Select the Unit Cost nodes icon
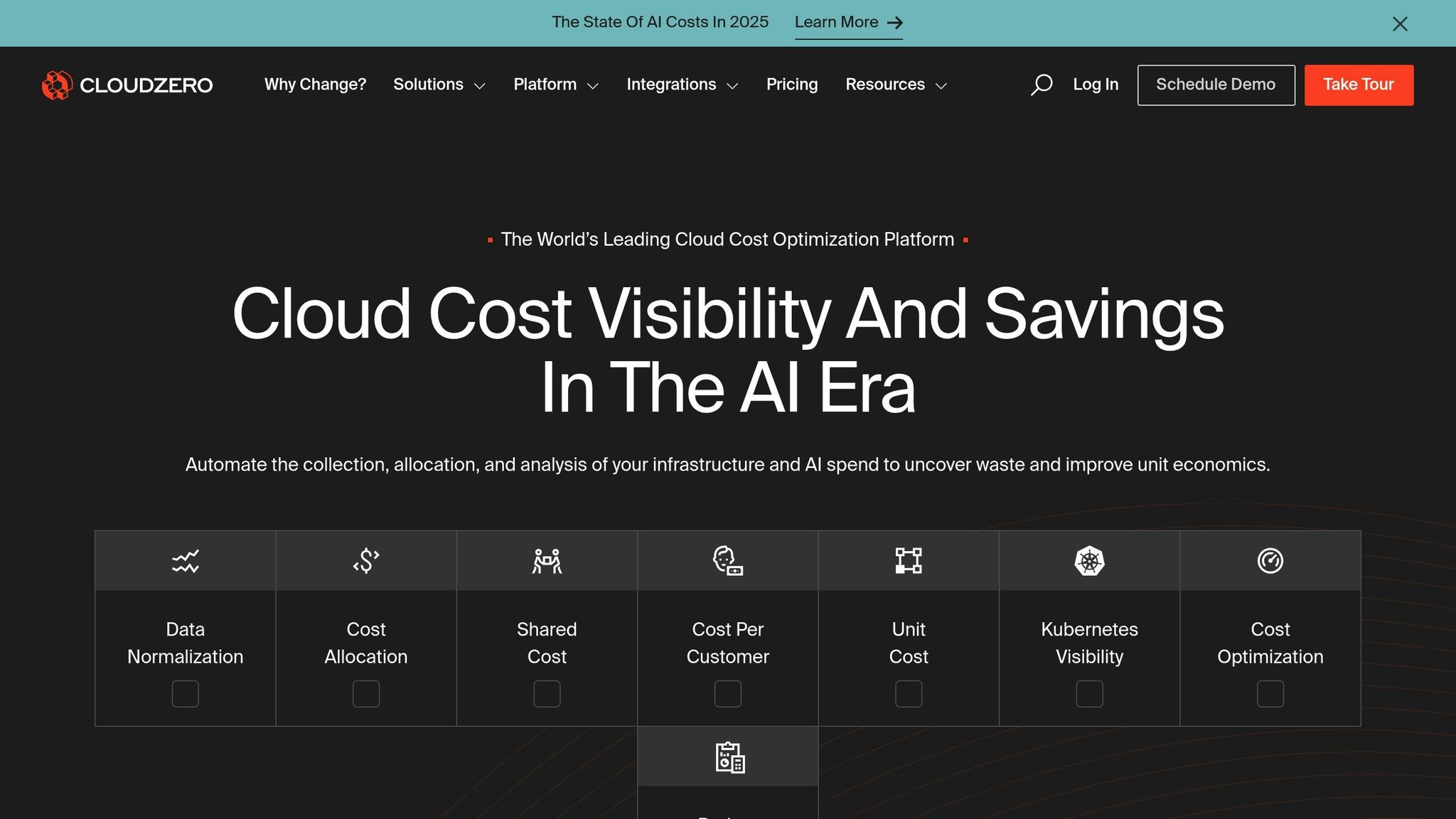The height and width of the screenshot is (819, 1456). (x=909, y=561)
